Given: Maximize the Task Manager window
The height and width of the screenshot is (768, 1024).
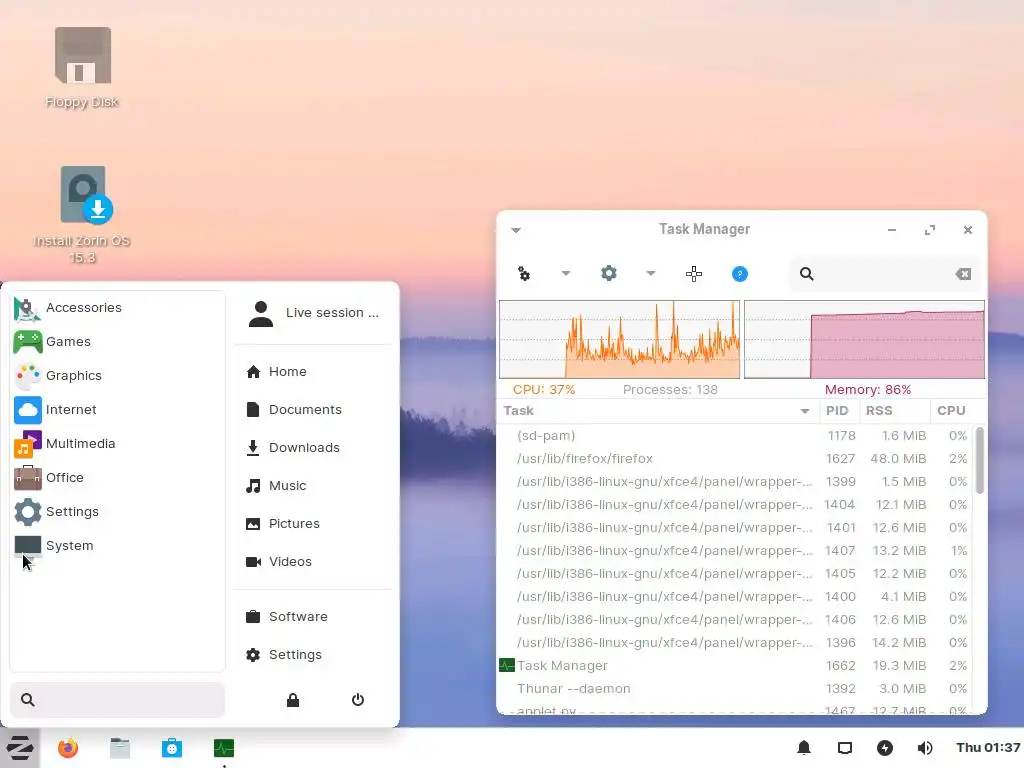Looking at the screenshot, I should [930, 230].
